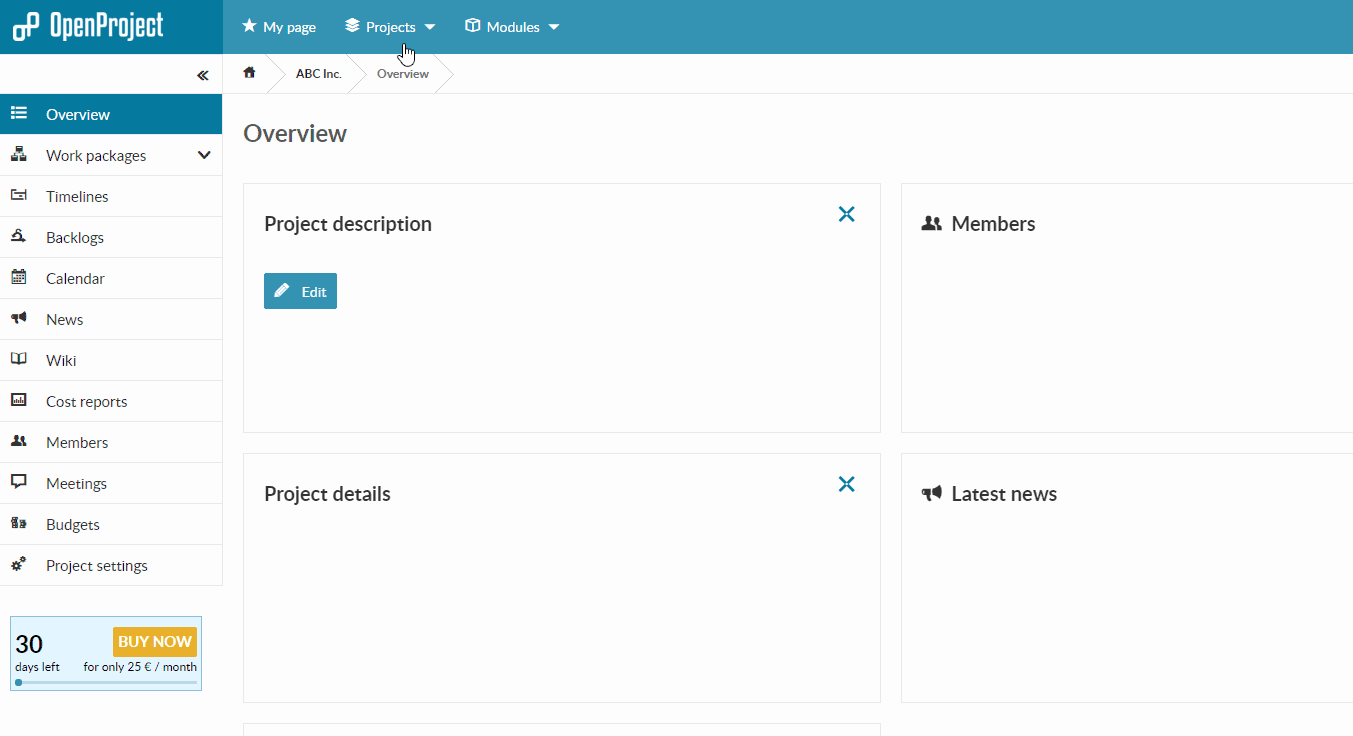Click the BUY NOW button
Viewport: 1353px width, 736px height.
point(155,642)
